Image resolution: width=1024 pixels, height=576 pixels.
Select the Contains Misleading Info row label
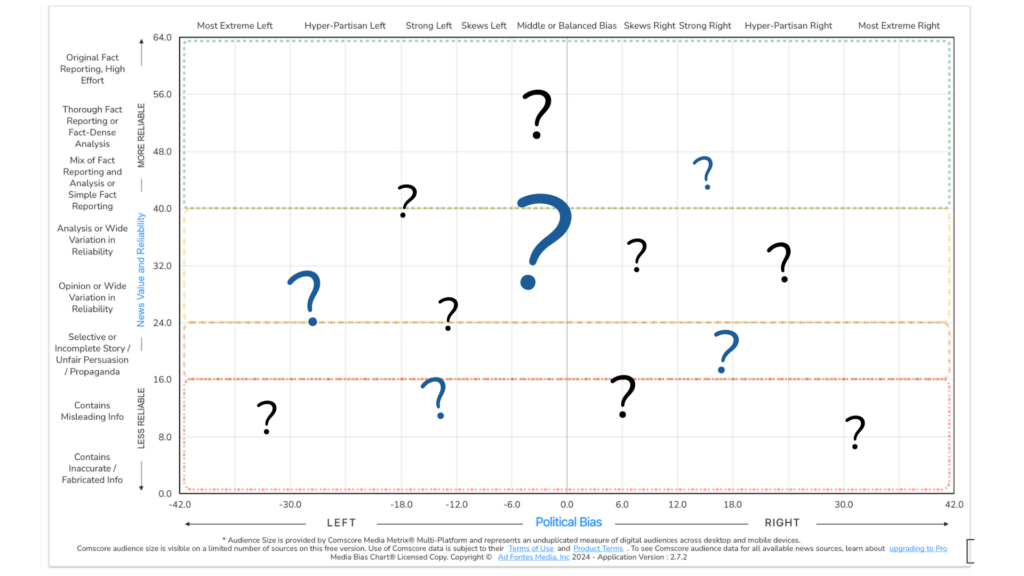click(92, 411)
